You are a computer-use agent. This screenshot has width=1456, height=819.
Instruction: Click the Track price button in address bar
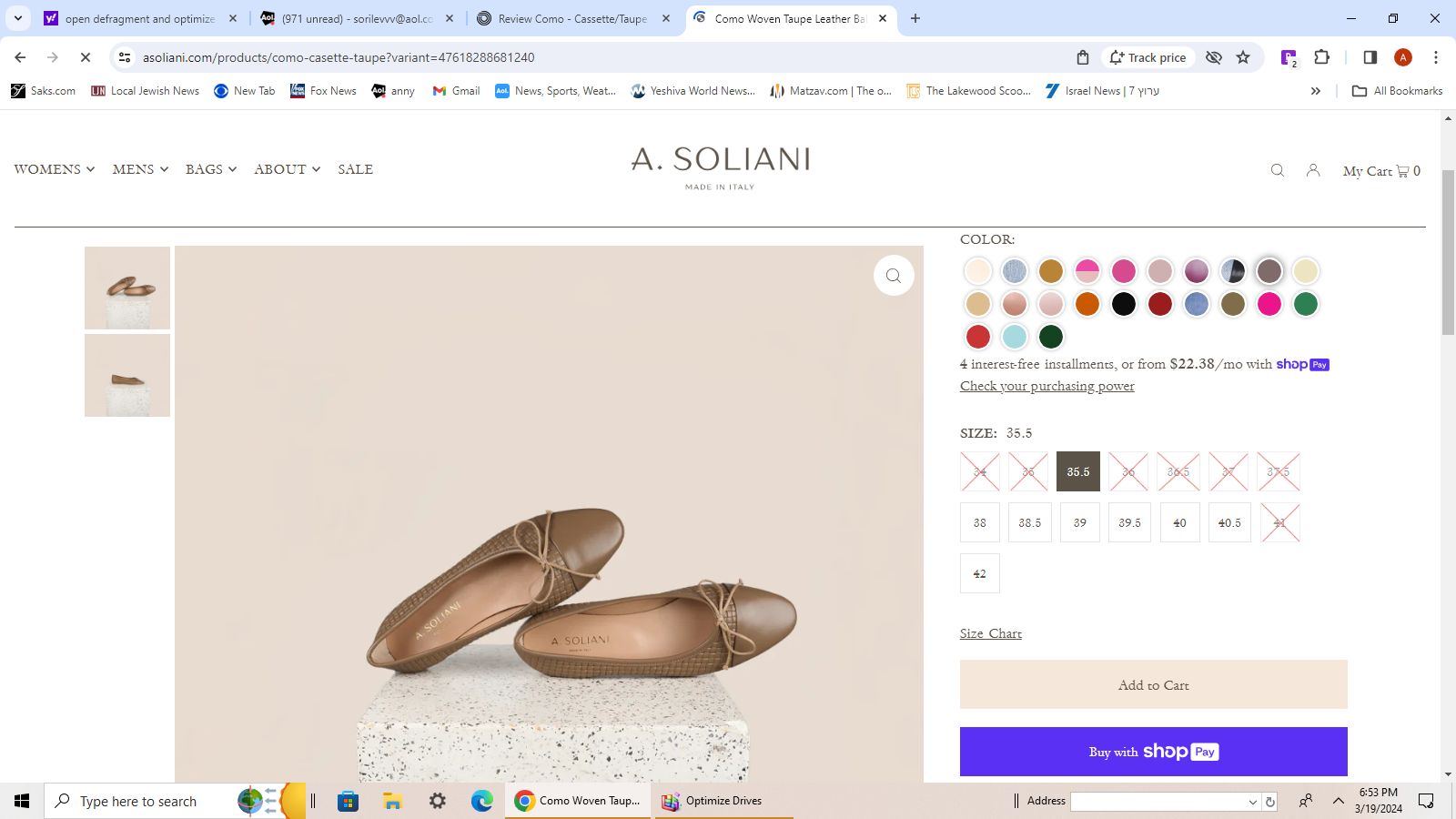[1148, 57]
